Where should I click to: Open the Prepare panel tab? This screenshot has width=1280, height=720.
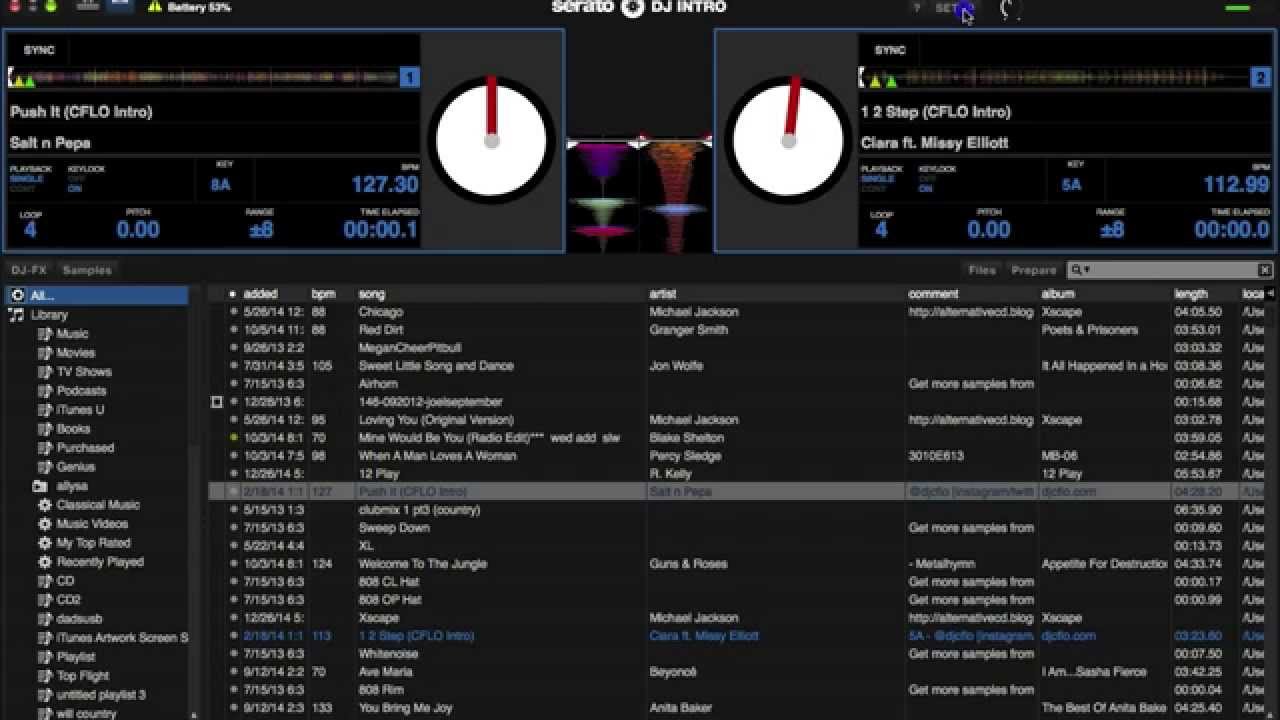(1034, 270)
